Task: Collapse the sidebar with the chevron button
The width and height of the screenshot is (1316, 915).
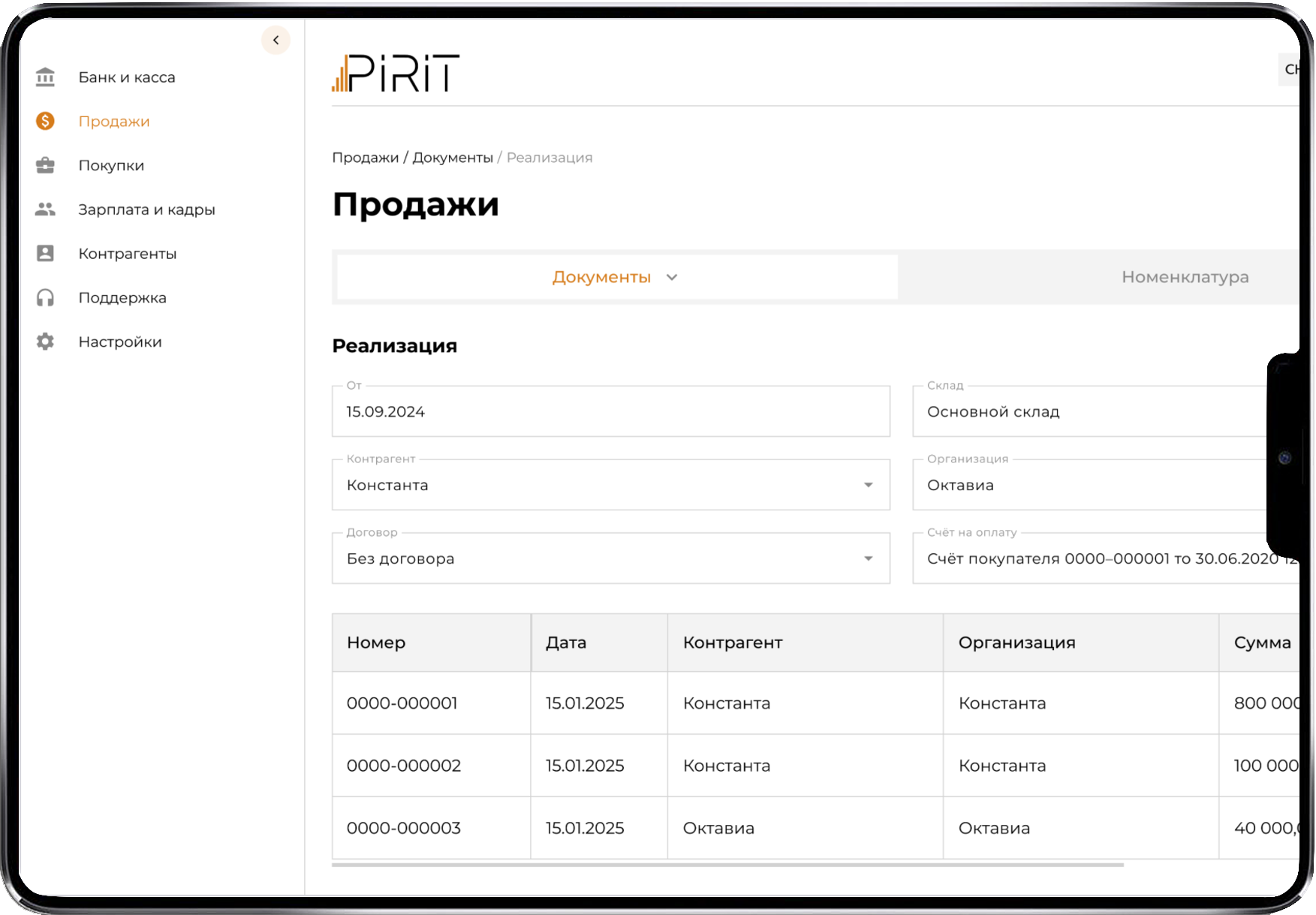Action: 276,40
